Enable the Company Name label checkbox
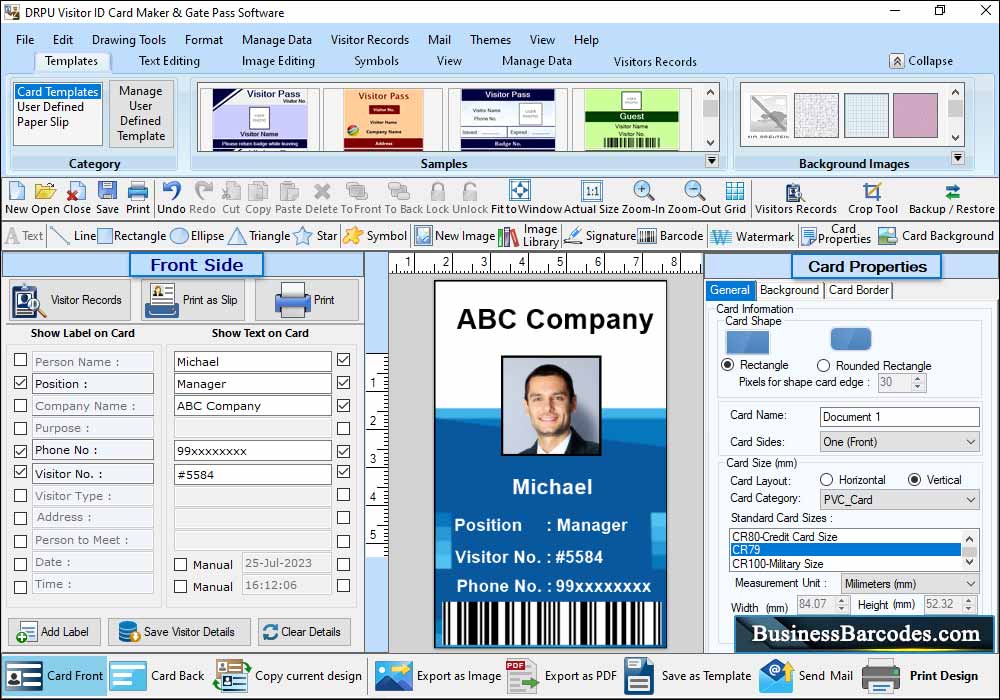The height and width of the screenshot is (700, 1000). (x=20, y=405)
